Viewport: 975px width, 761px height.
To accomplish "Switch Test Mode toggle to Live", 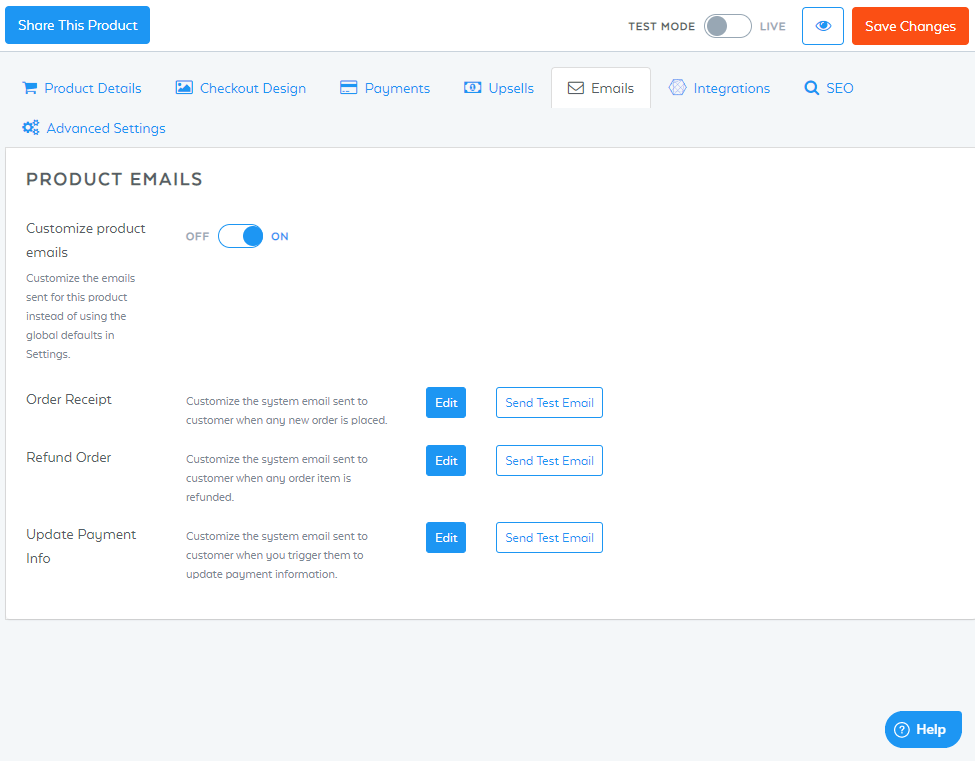I will tap(728, 26).
